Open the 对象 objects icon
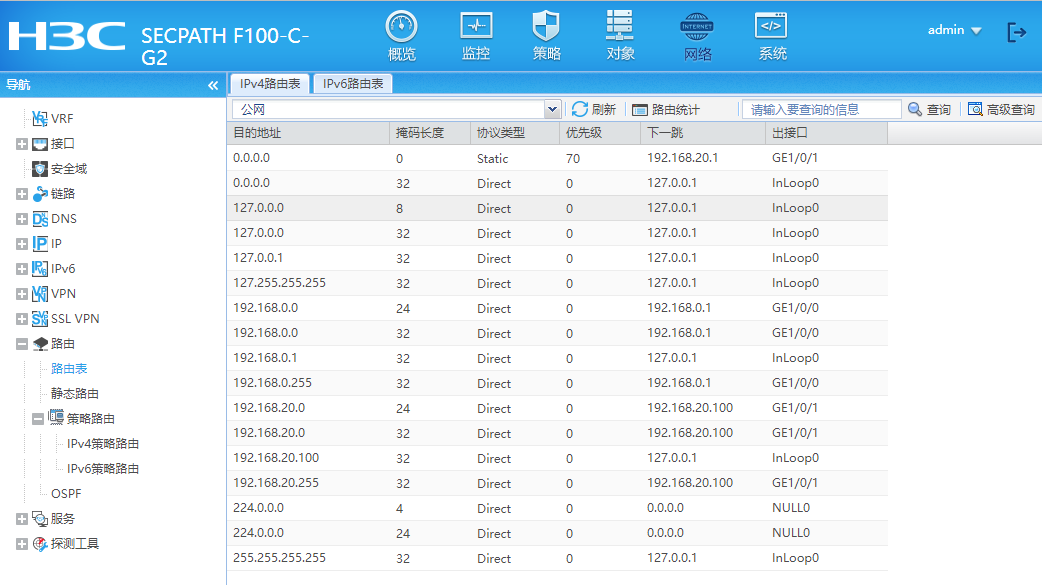The height and width of the screenshot is (585, 1042). point(619,26)
